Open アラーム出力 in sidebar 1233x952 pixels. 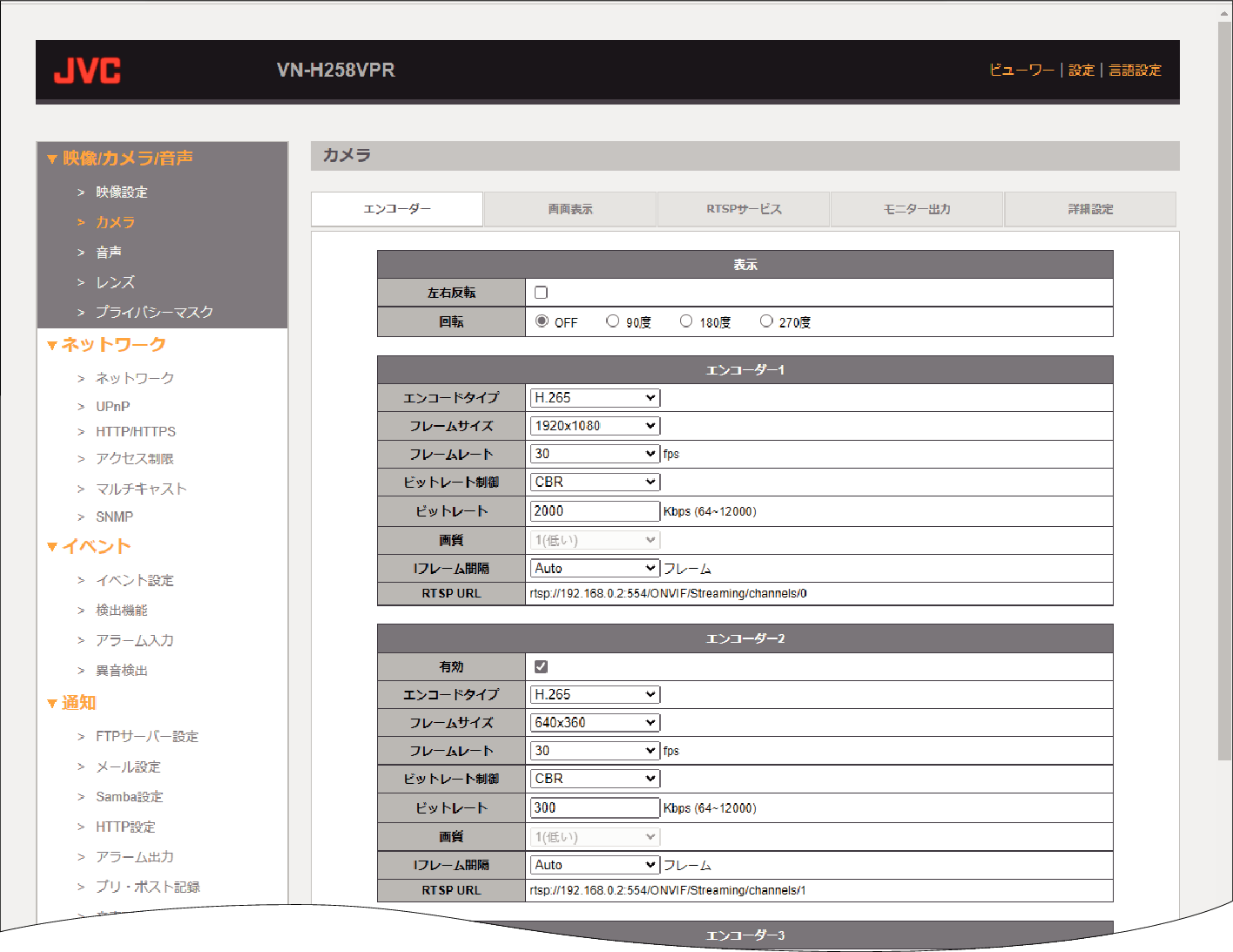(135, 856)
